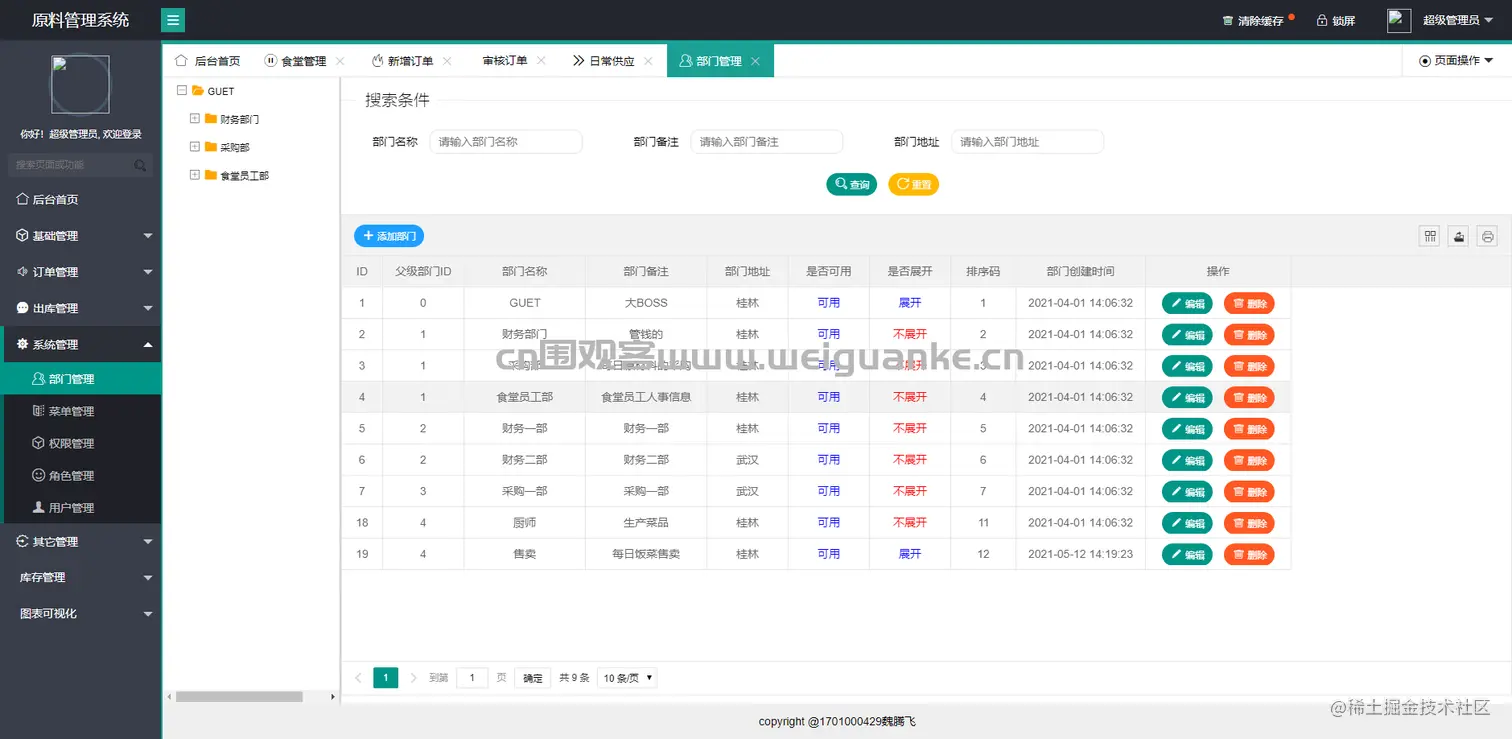Screen dimensions: 1512x739
Task: Open the table column filter icon
Action: tap(1431, 236)
